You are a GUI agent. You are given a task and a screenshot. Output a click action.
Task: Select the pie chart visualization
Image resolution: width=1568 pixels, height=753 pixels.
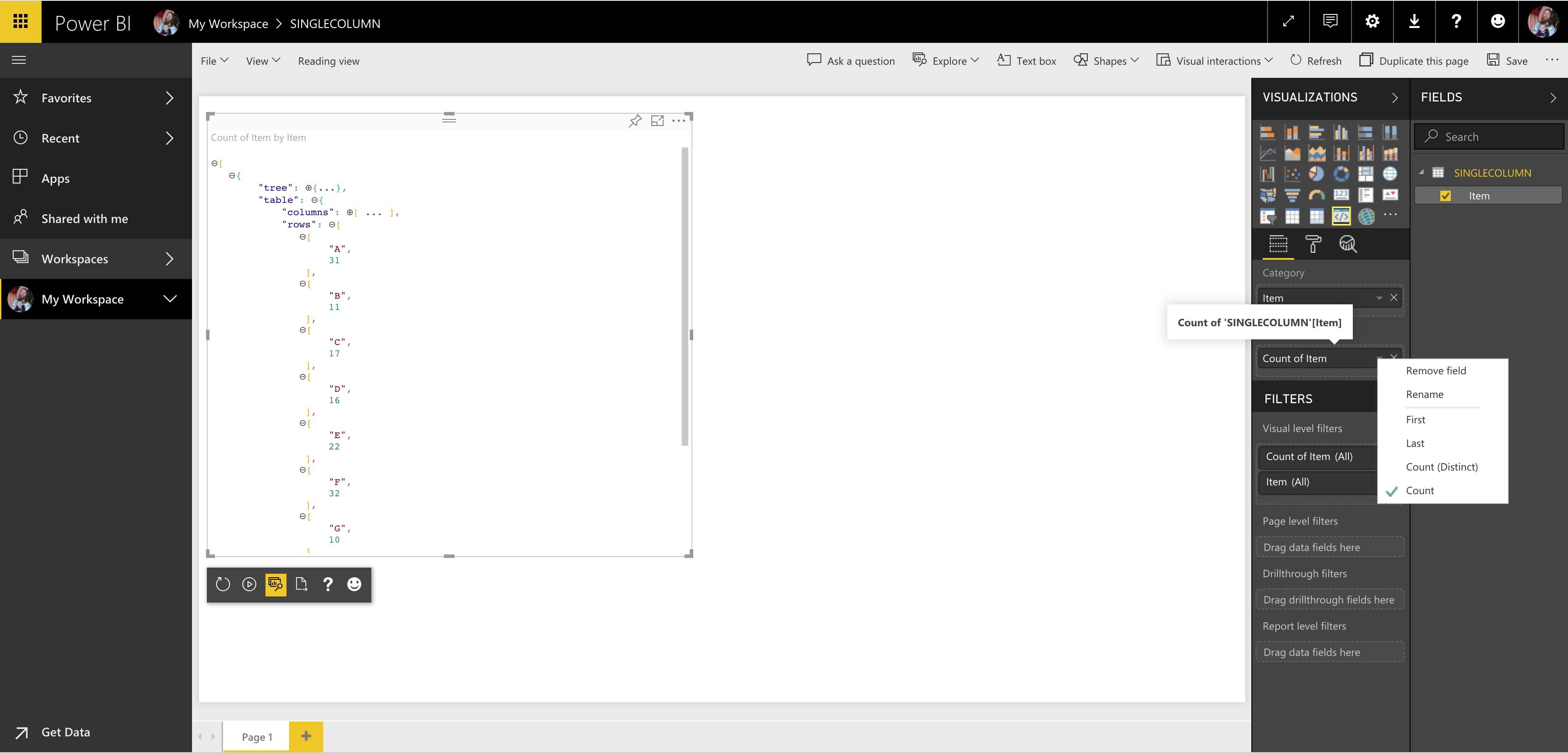(x=1317, y=174)
